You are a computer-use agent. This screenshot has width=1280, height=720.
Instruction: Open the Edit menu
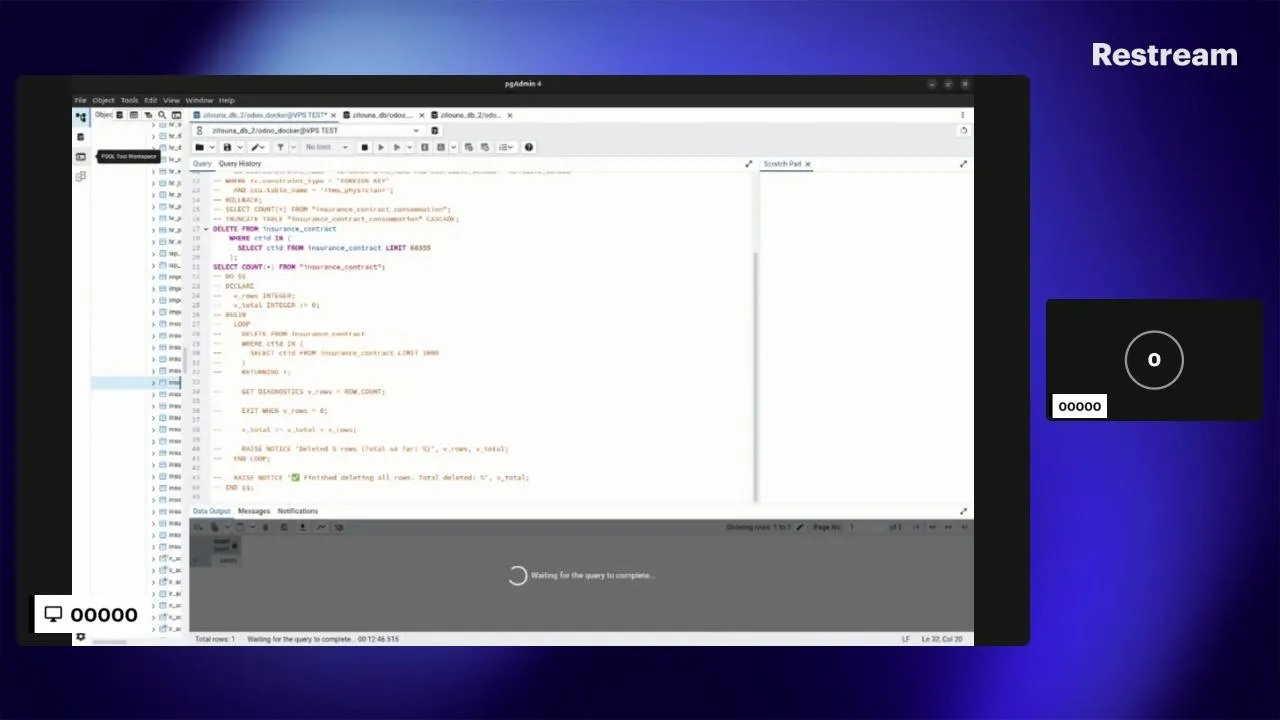click(x=150, y=100)
